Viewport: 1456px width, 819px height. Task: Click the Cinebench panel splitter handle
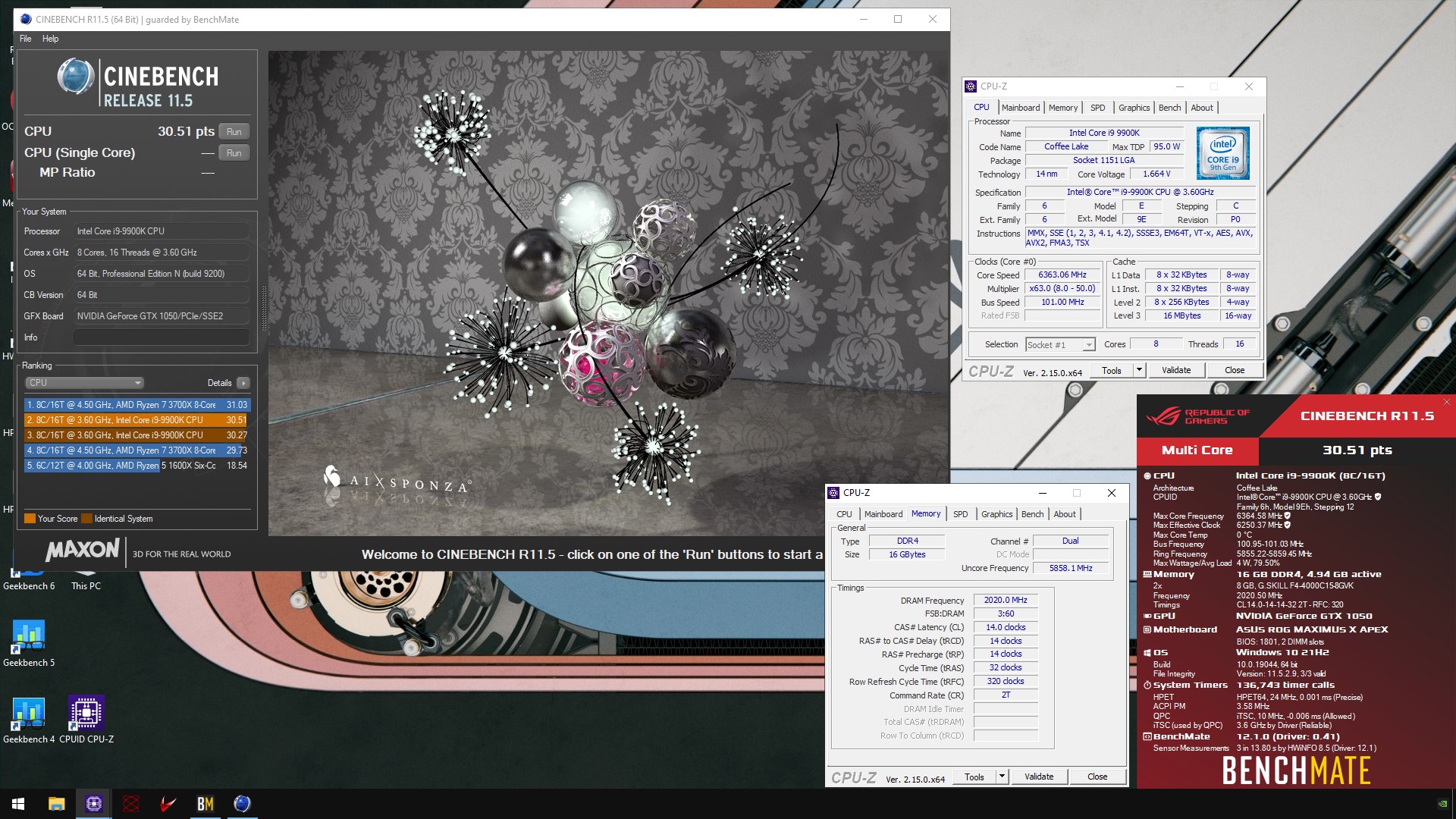264,309
